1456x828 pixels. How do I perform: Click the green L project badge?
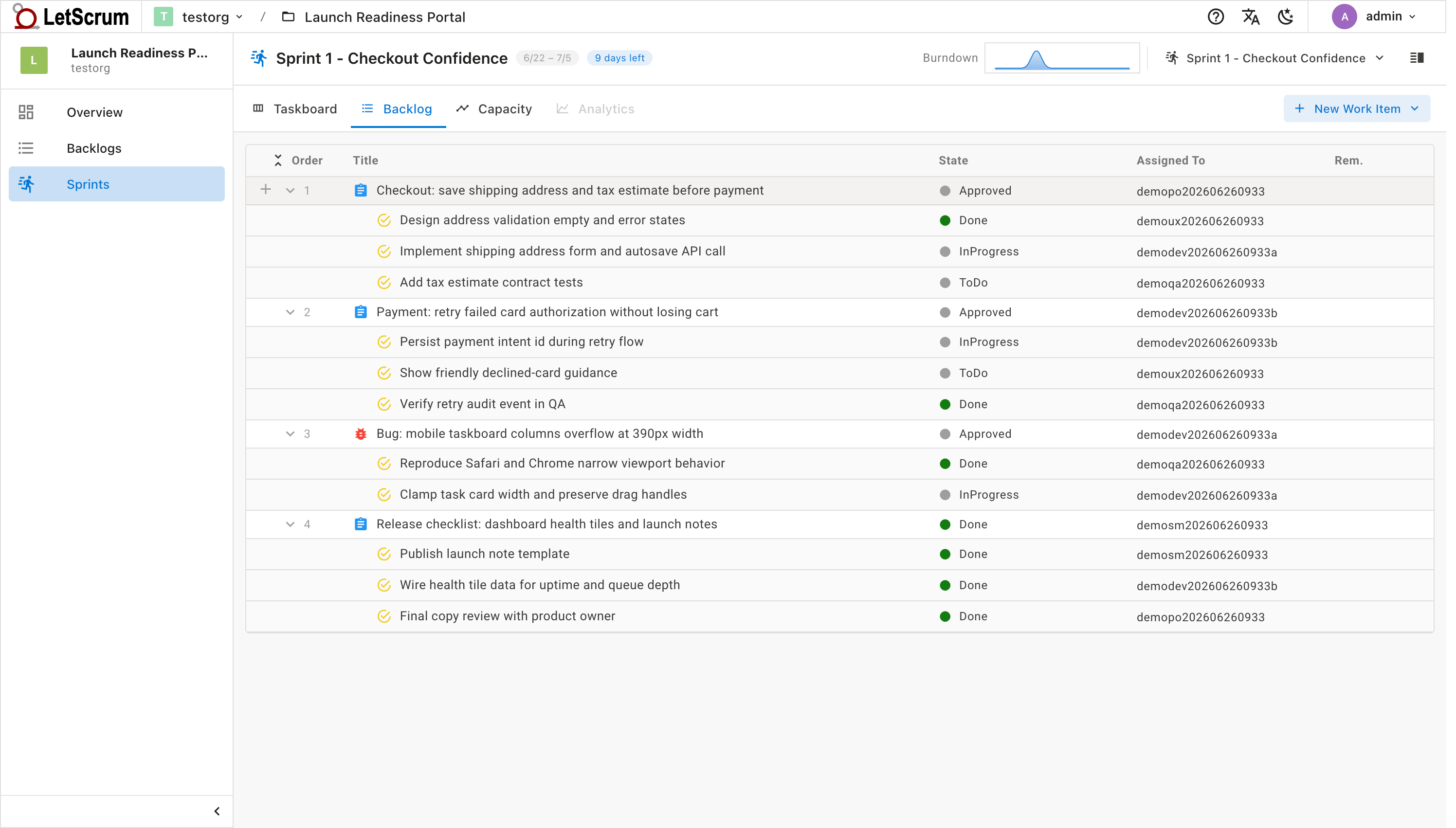click(34, 60)
